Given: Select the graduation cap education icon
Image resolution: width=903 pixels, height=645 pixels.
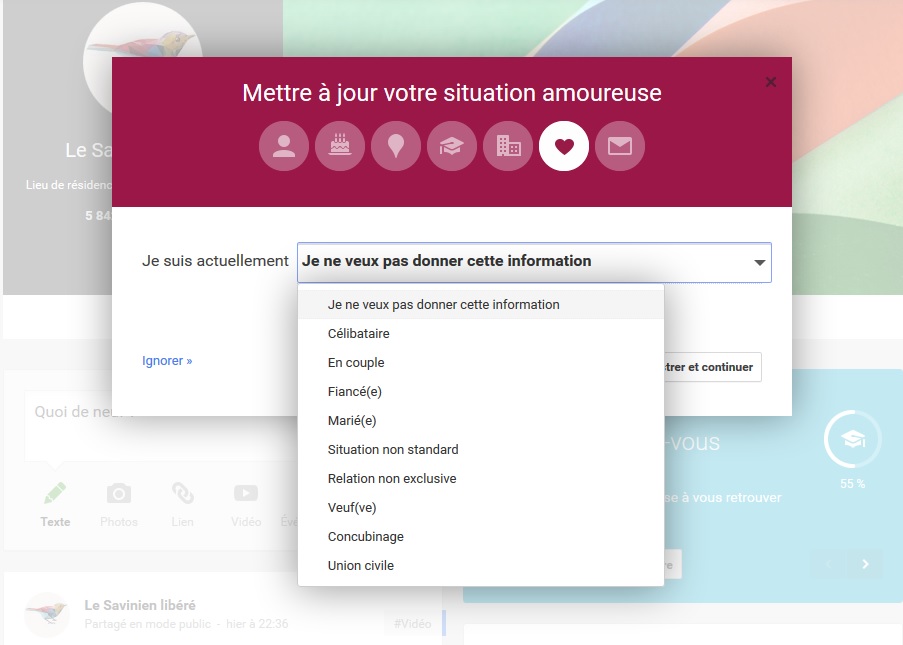Looking at the screenshot, I should coord(451,146).
